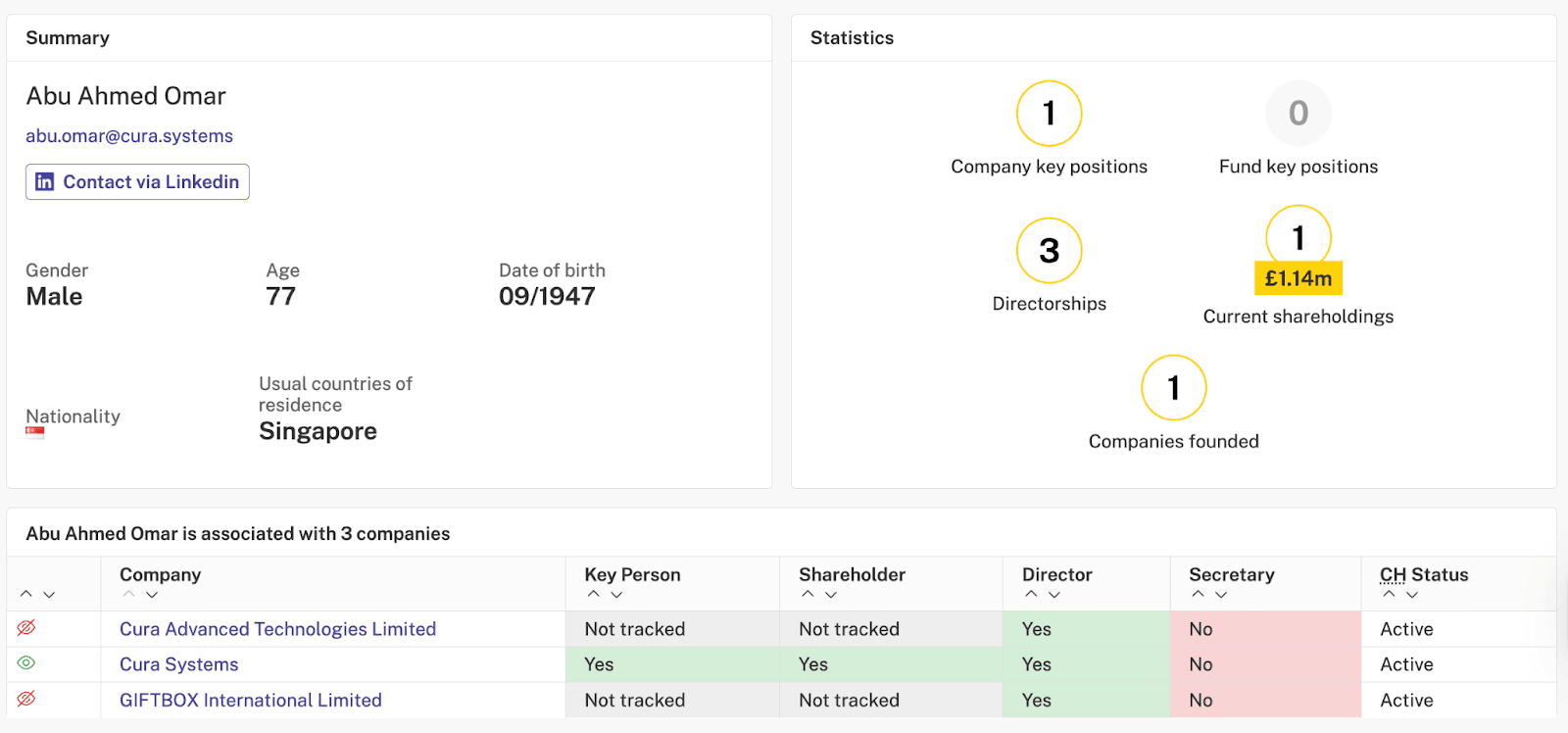1568x733 pixels.
Task: Toggle tracking eye for Cura Advanced Technologies Limited
Action: click(26, 627)
